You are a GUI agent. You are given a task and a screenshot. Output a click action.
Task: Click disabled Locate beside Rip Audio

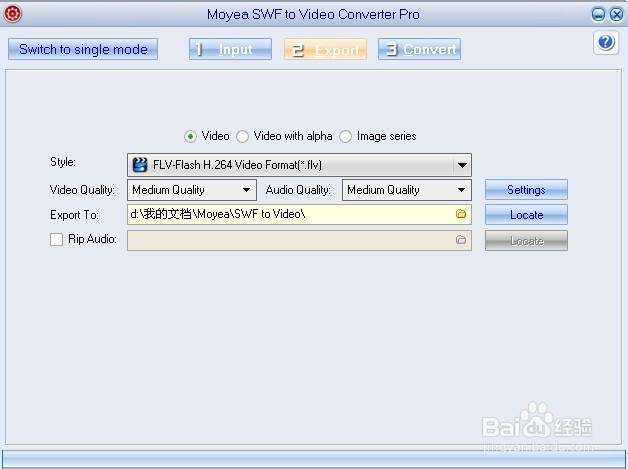(526, 240)
